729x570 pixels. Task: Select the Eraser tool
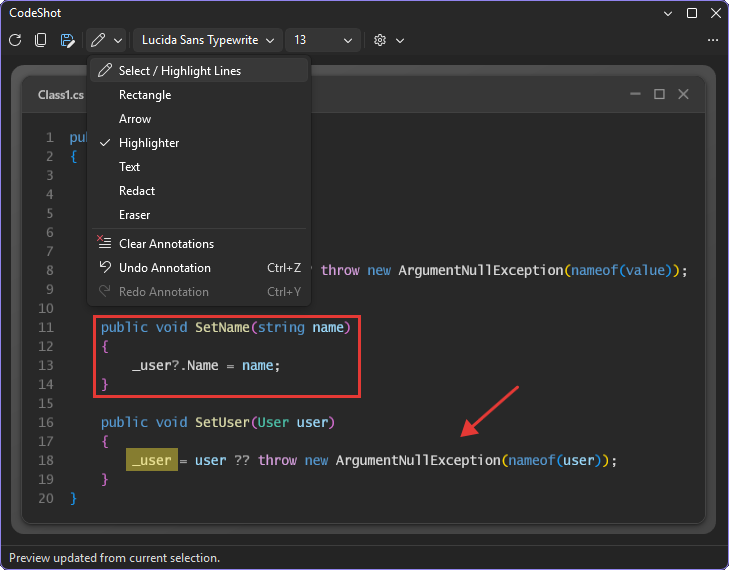[199, 215]
